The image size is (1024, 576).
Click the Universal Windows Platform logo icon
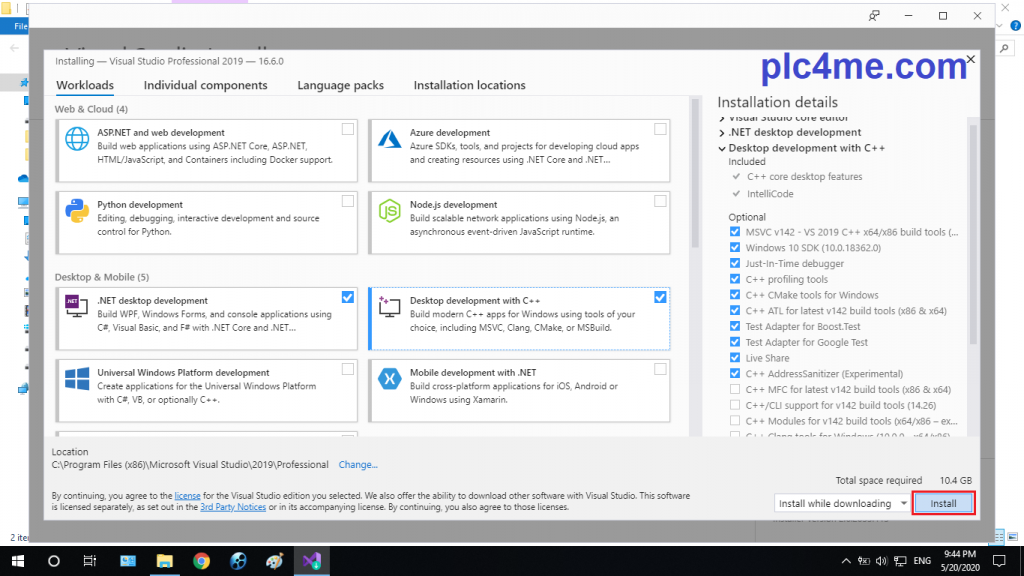77,379
